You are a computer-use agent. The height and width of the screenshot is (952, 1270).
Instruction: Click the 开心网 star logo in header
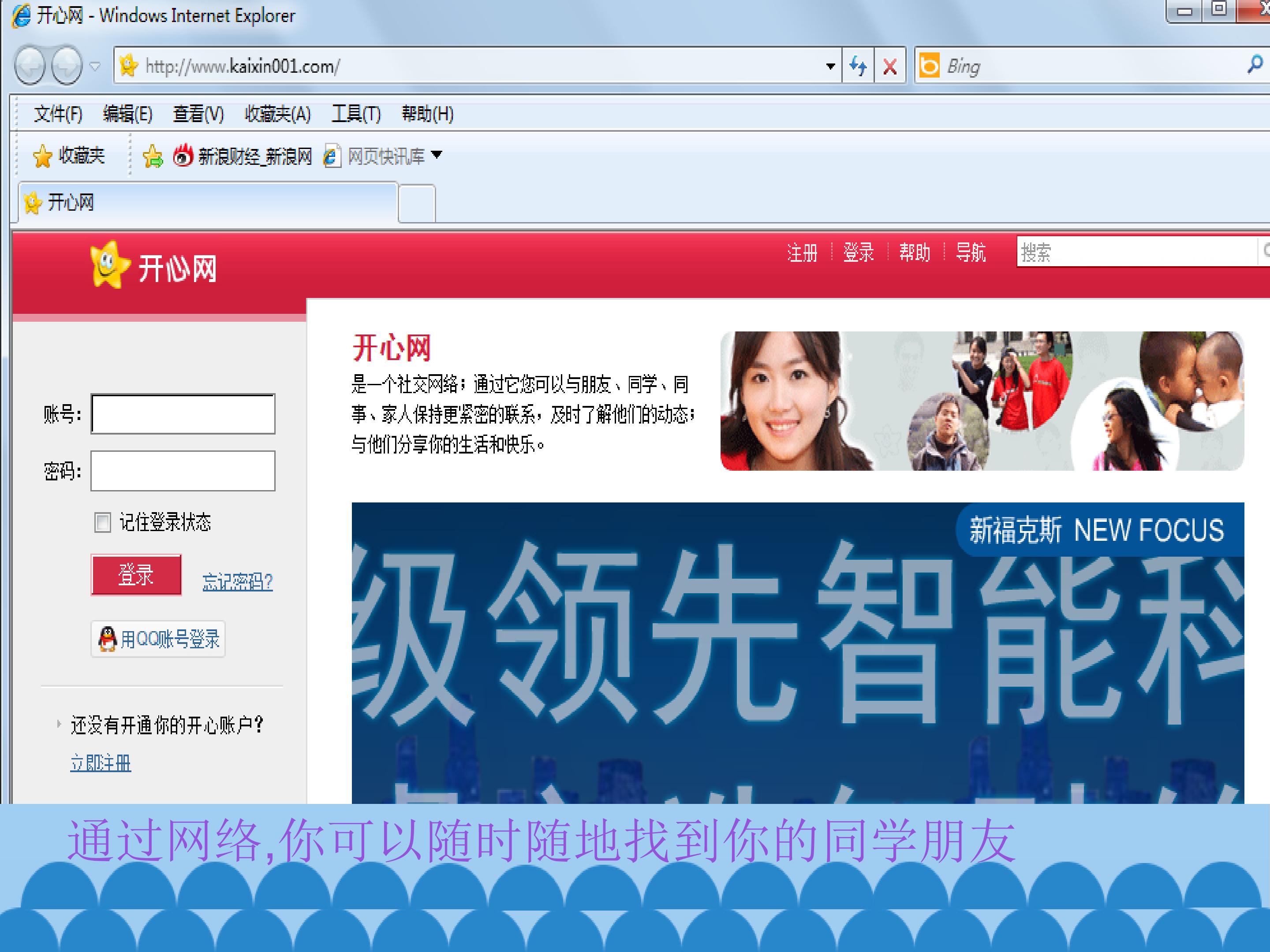click(x=154, y=265)
